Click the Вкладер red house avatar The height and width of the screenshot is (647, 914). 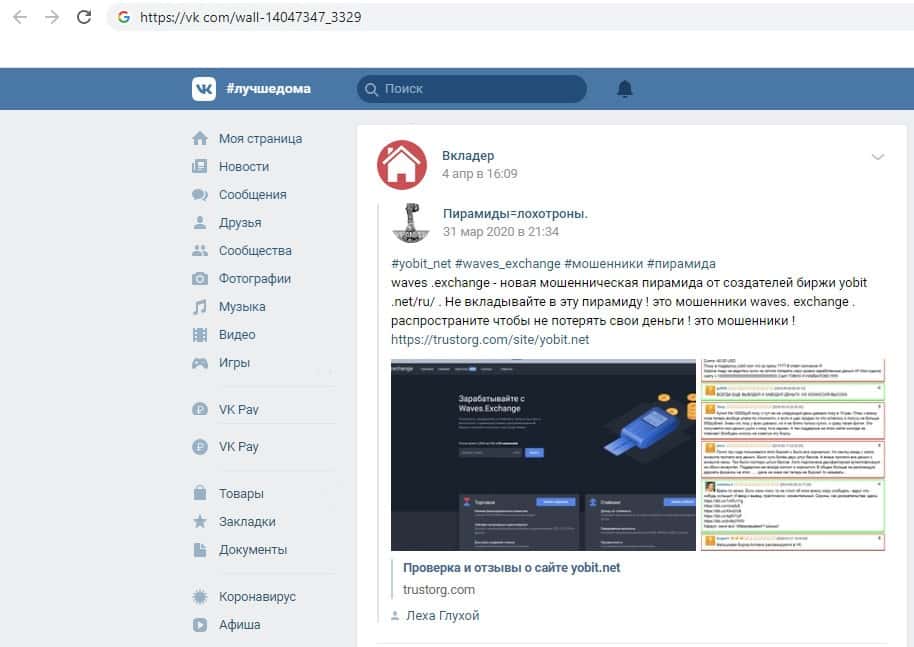click(402, 165)
